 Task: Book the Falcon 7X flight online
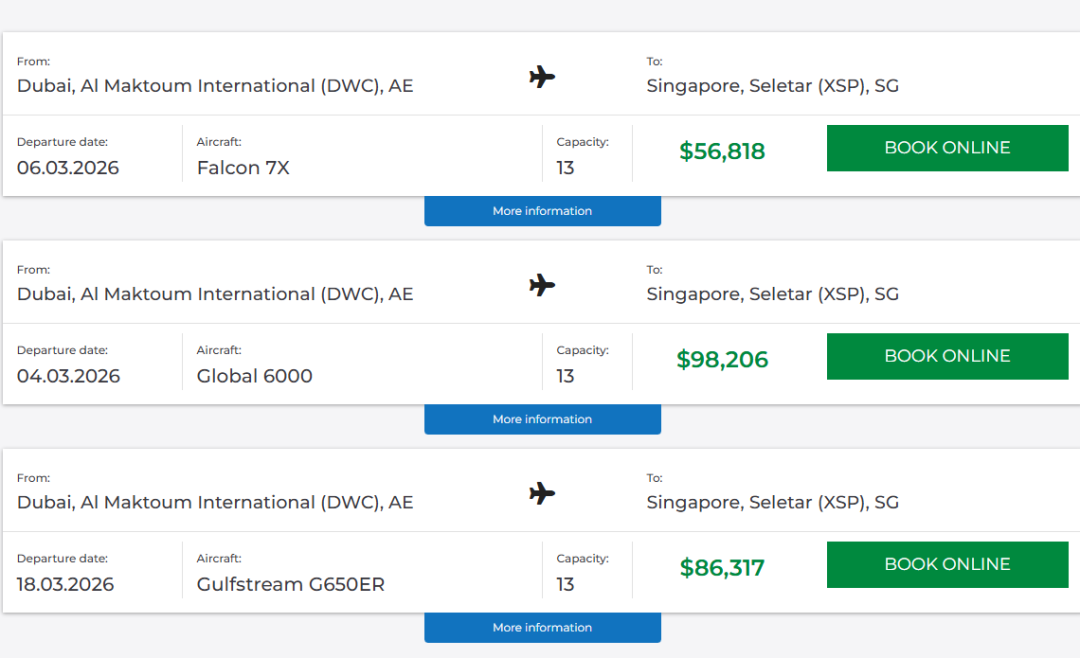947,148
